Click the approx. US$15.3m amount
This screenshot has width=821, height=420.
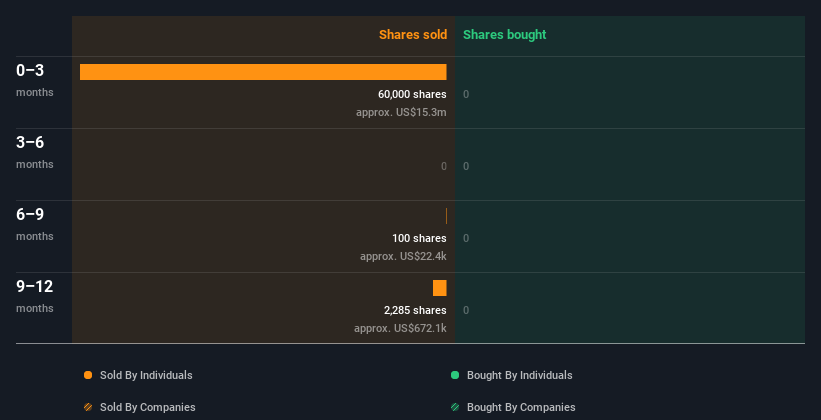pos(401,112)
